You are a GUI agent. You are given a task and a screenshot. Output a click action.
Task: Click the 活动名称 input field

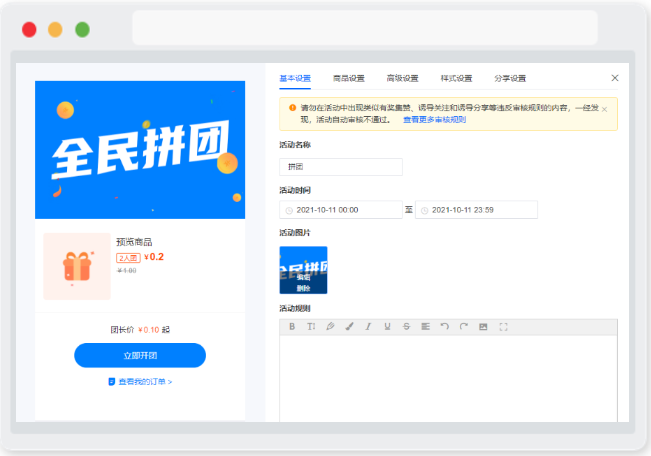point(341,167)
